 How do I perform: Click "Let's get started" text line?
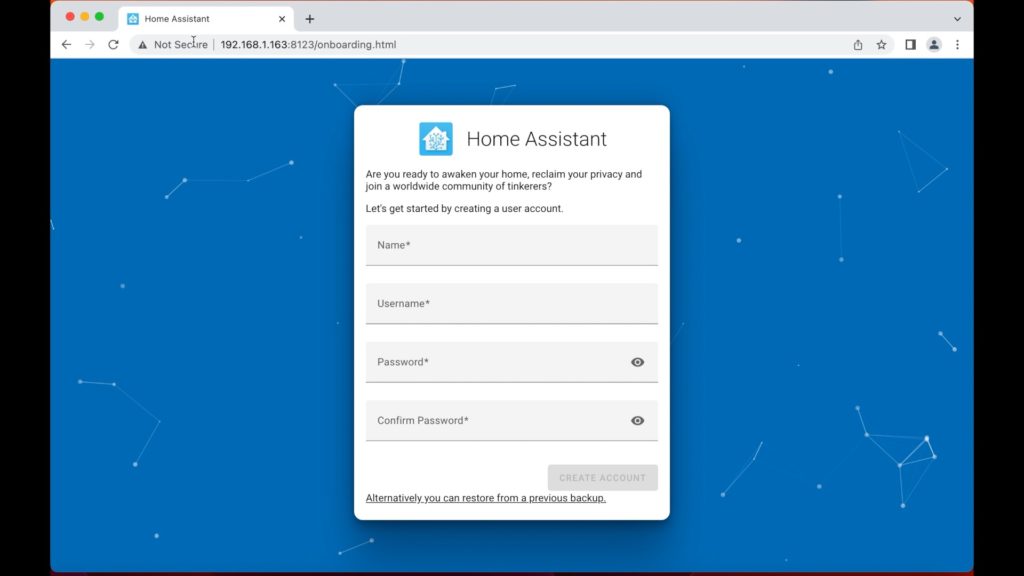[x=464, y=208]
